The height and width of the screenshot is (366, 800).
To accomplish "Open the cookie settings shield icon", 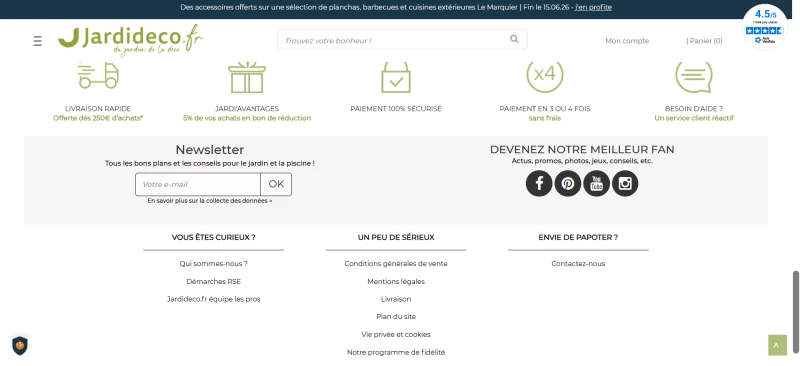I will [20, 346].
